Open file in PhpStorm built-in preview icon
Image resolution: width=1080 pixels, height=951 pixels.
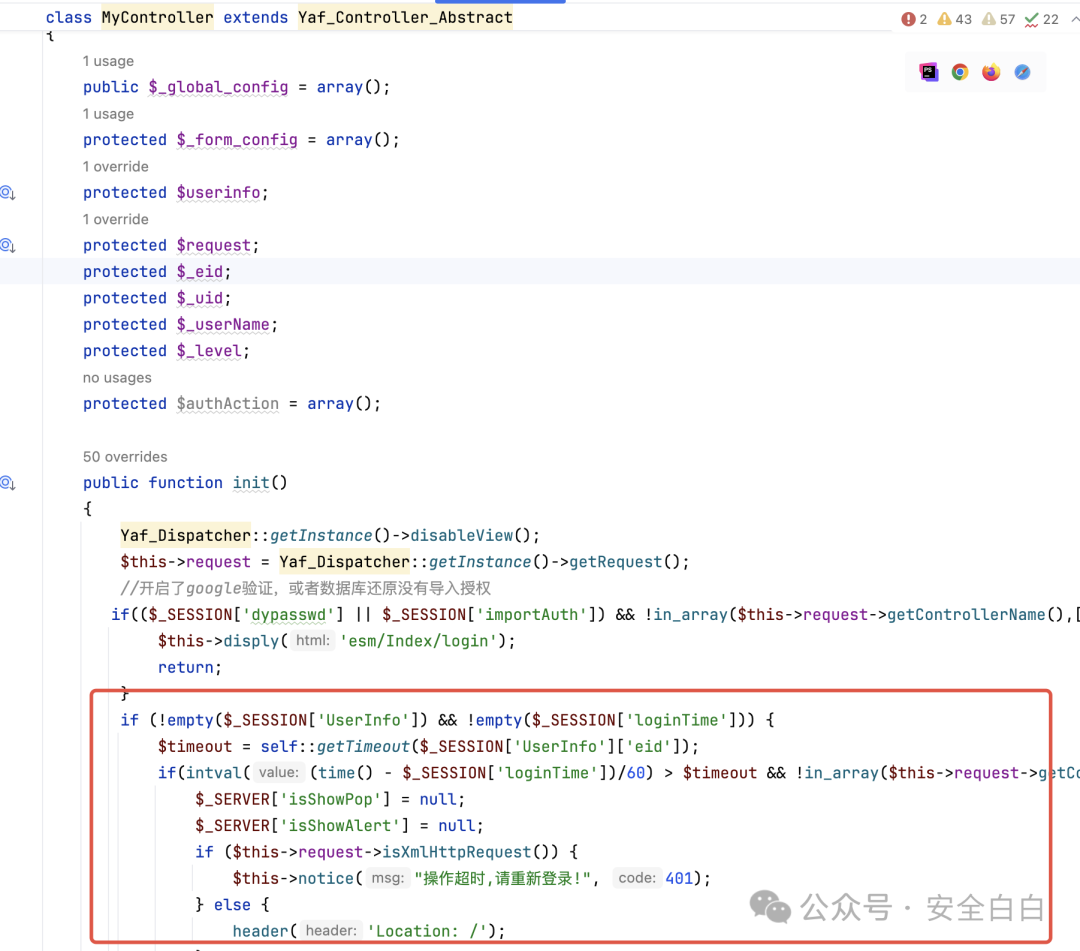928,72
